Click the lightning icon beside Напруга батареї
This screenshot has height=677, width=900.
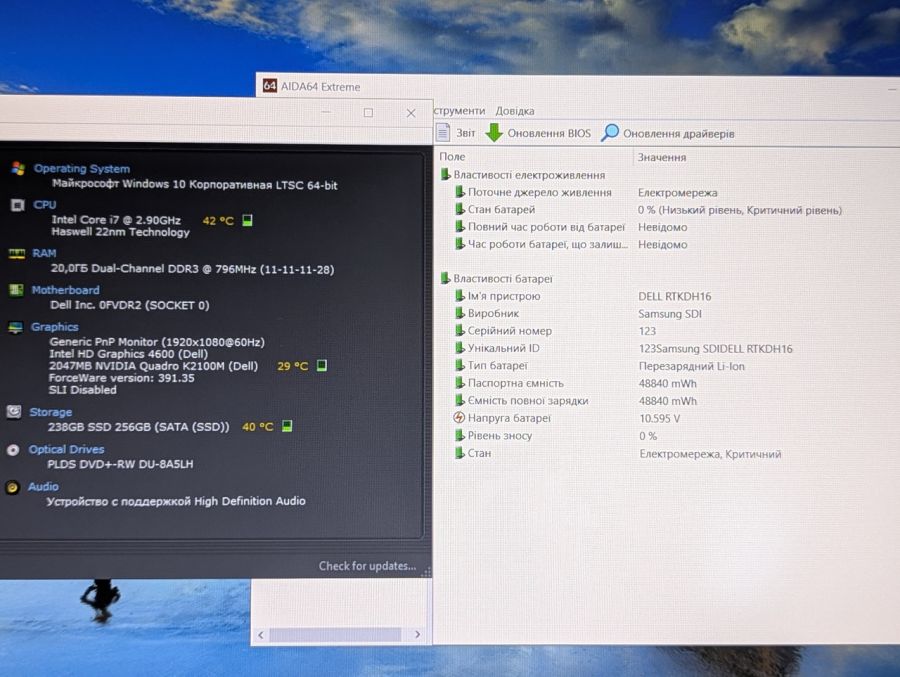(459, 417)
